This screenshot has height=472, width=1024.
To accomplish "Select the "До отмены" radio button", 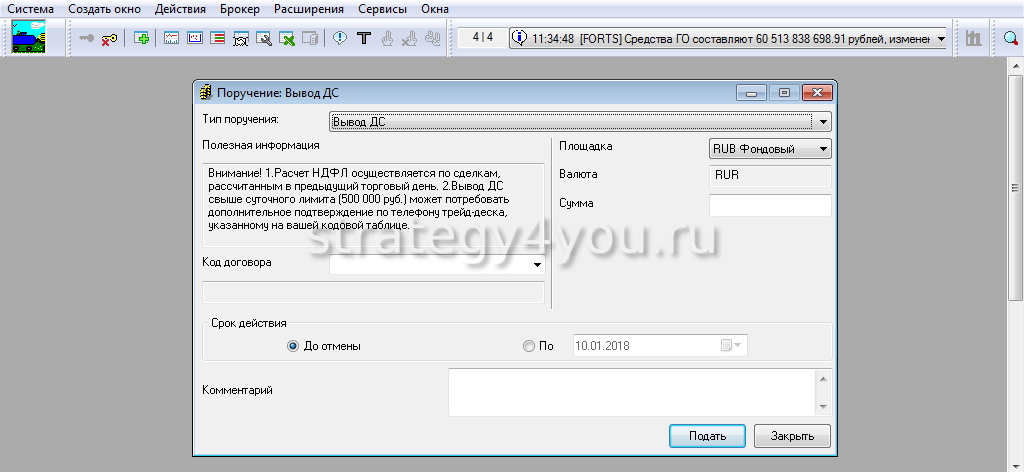I will point(293,346).
